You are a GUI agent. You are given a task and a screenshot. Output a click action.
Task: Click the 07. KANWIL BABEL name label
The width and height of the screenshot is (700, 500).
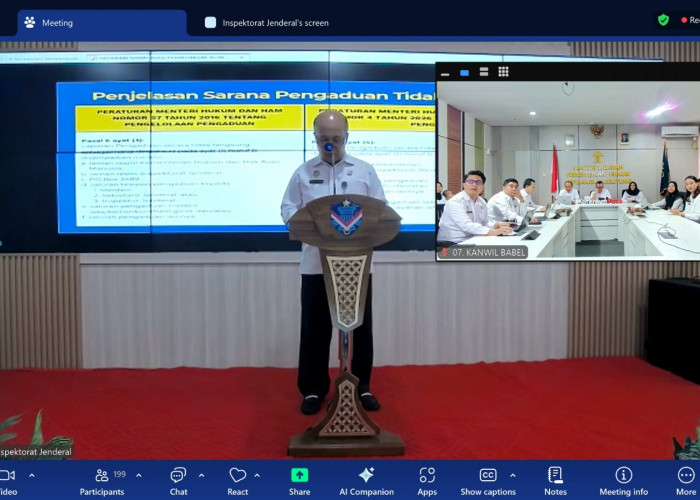pos(483,252)
